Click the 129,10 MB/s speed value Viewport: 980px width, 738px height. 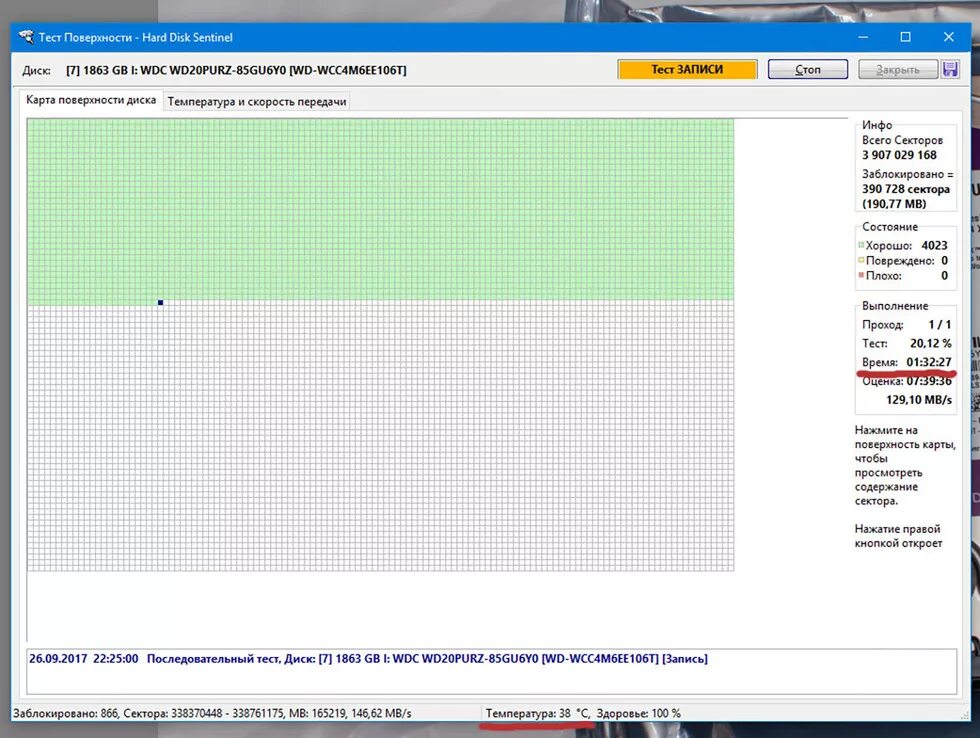(x=919, y=399)
